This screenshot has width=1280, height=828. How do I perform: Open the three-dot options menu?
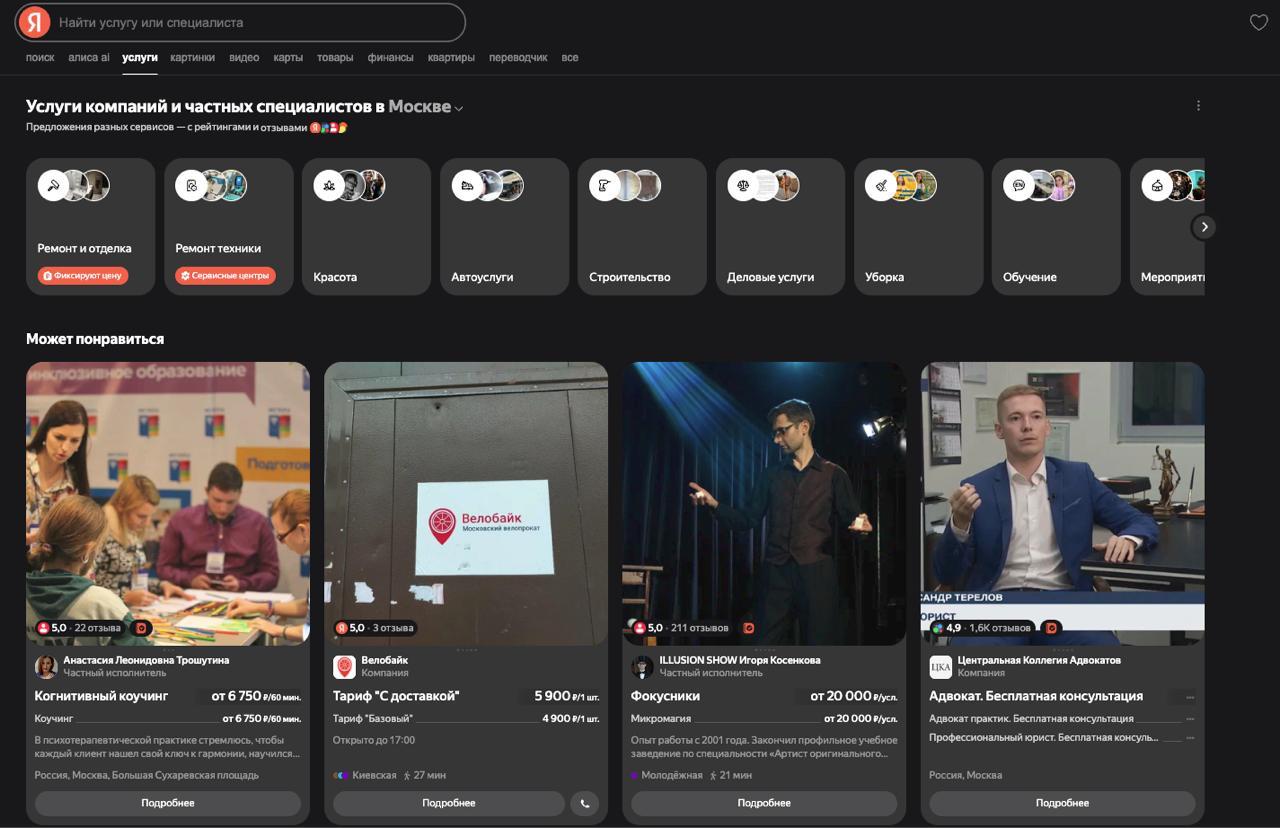(1198, 106)
